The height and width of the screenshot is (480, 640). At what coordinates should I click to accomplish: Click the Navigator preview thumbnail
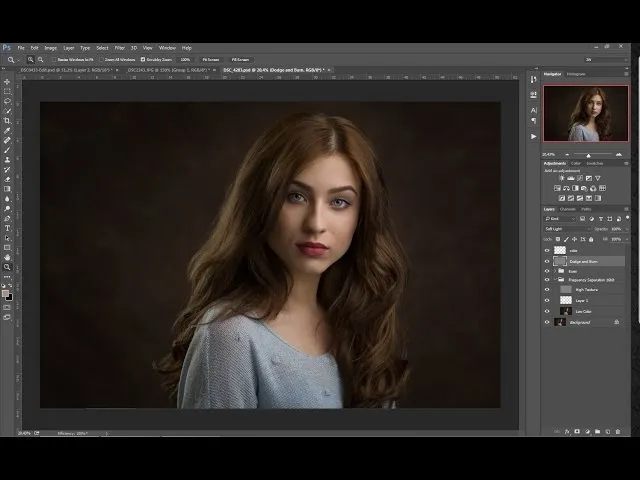click(x=586, y=113)
